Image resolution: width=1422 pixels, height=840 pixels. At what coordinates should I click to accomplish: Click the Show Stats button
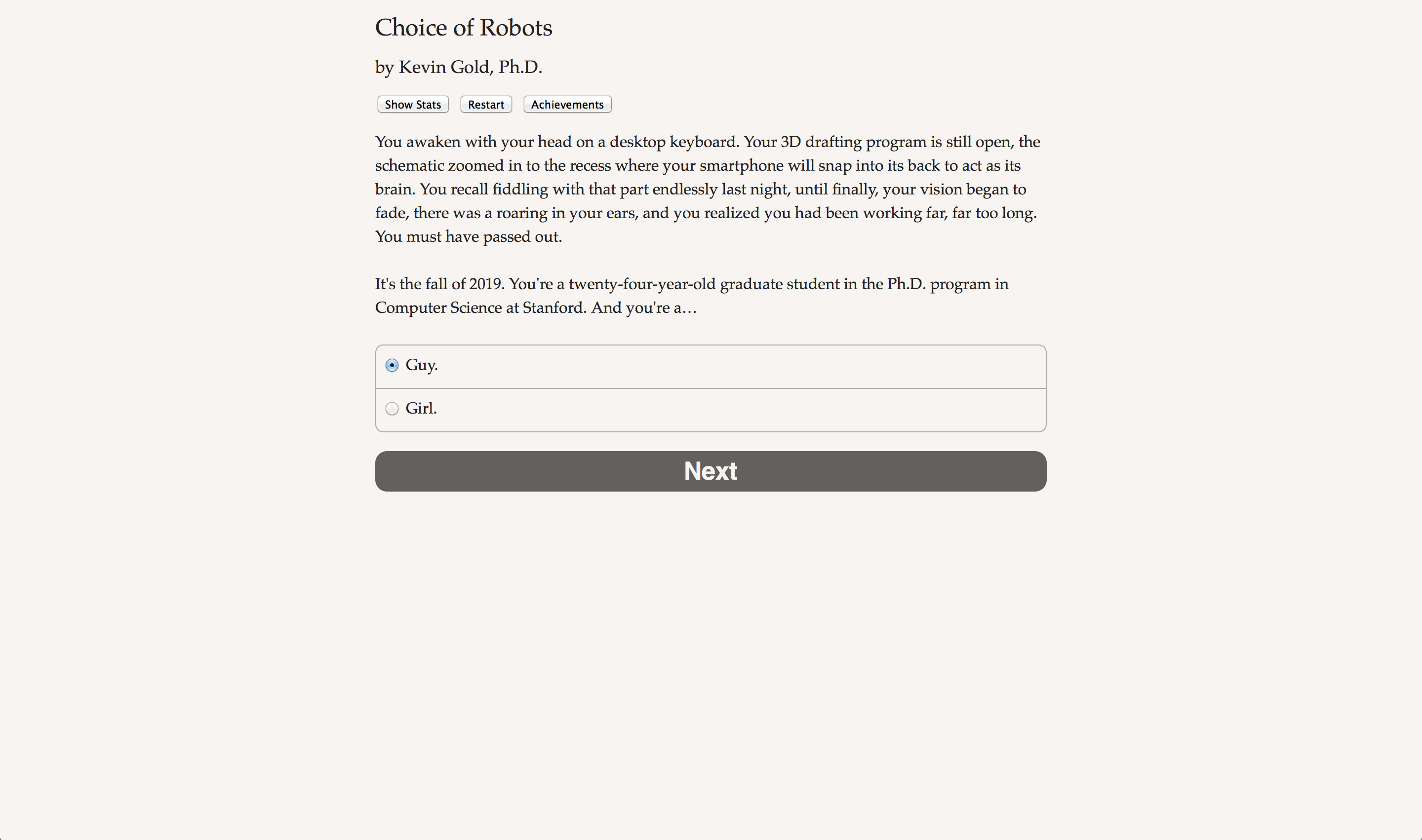(413, 105)
